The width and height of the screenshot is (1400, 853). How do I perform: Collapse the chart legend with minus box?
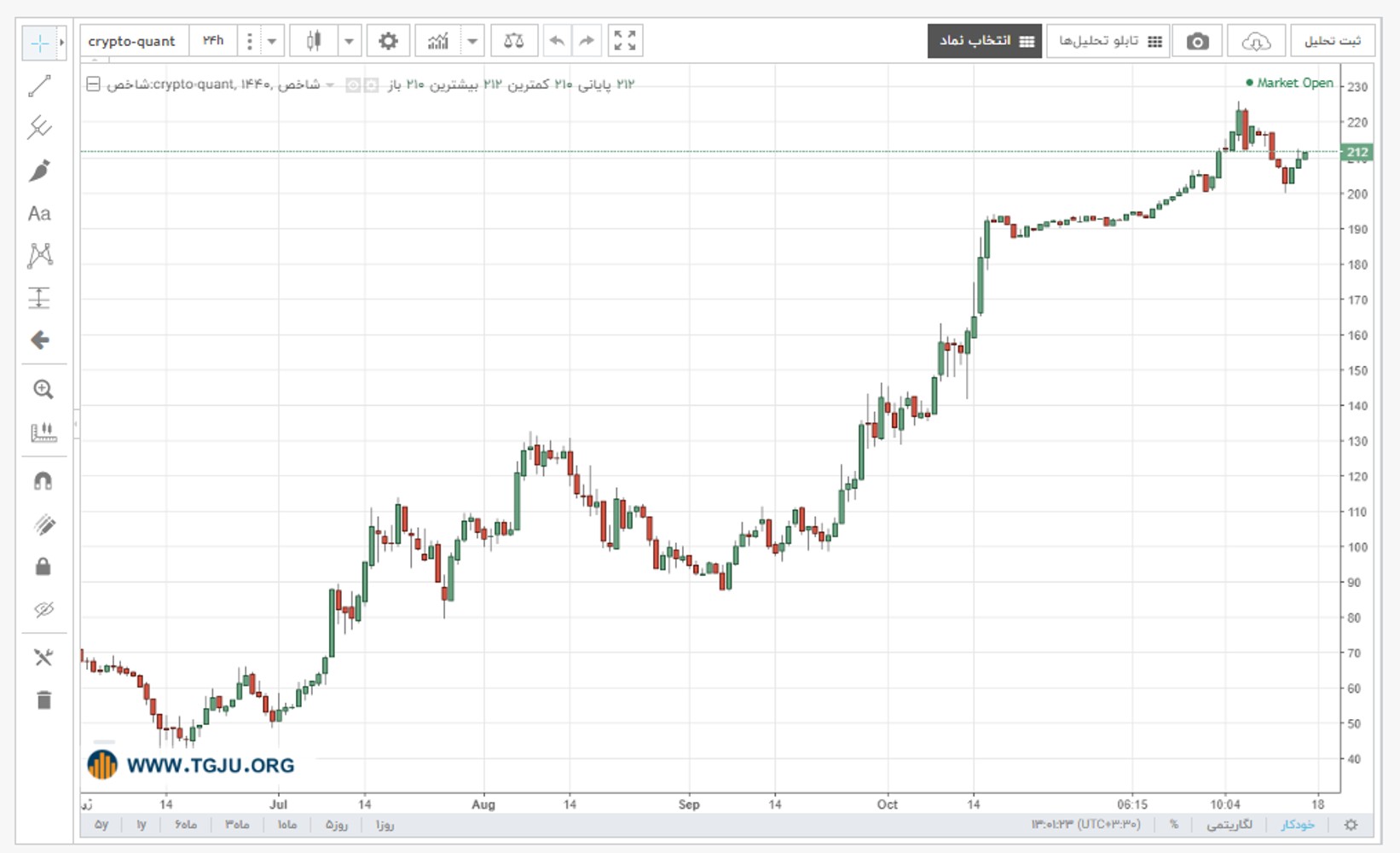click(94, 84)
